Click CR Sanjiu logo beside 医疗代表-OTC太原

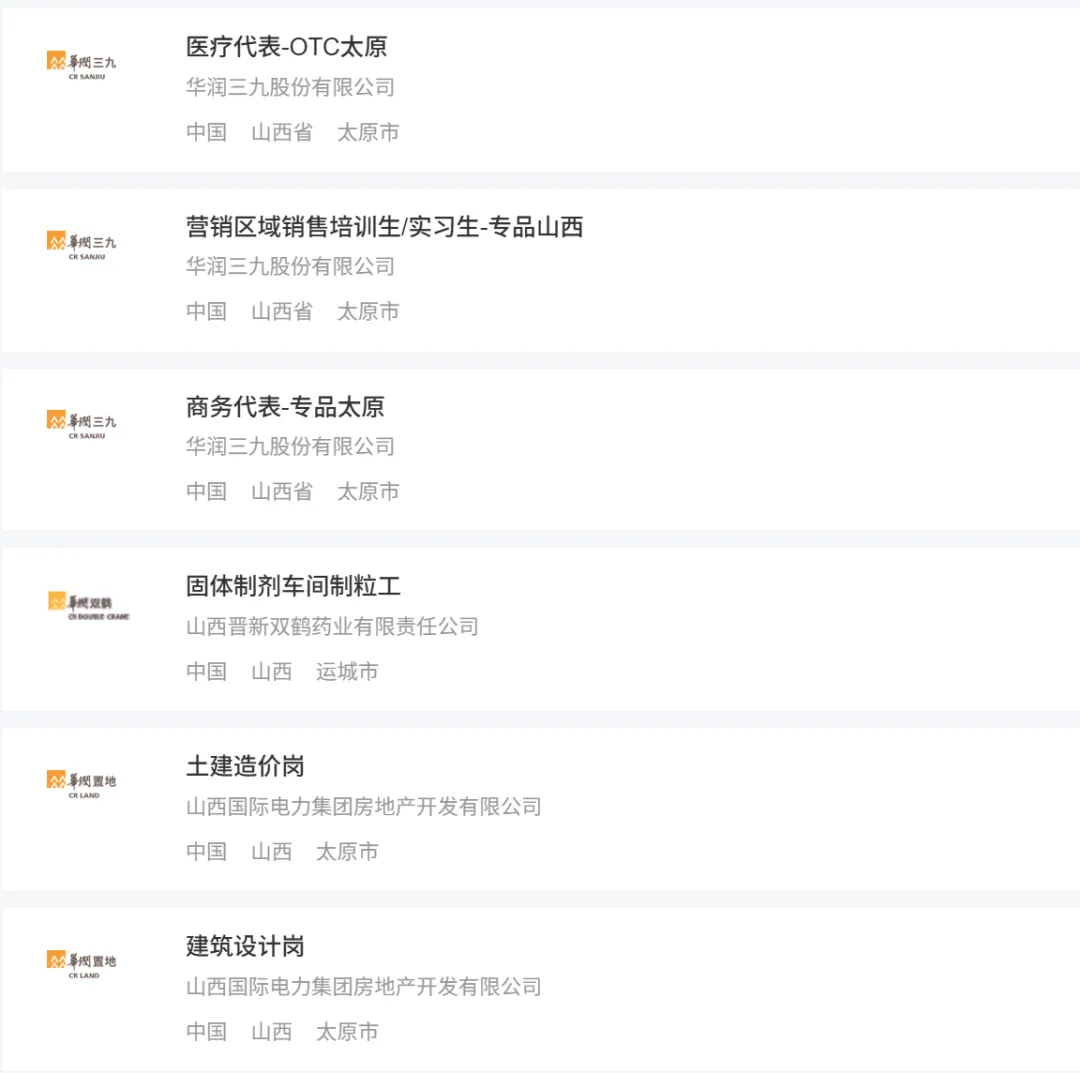81,65
